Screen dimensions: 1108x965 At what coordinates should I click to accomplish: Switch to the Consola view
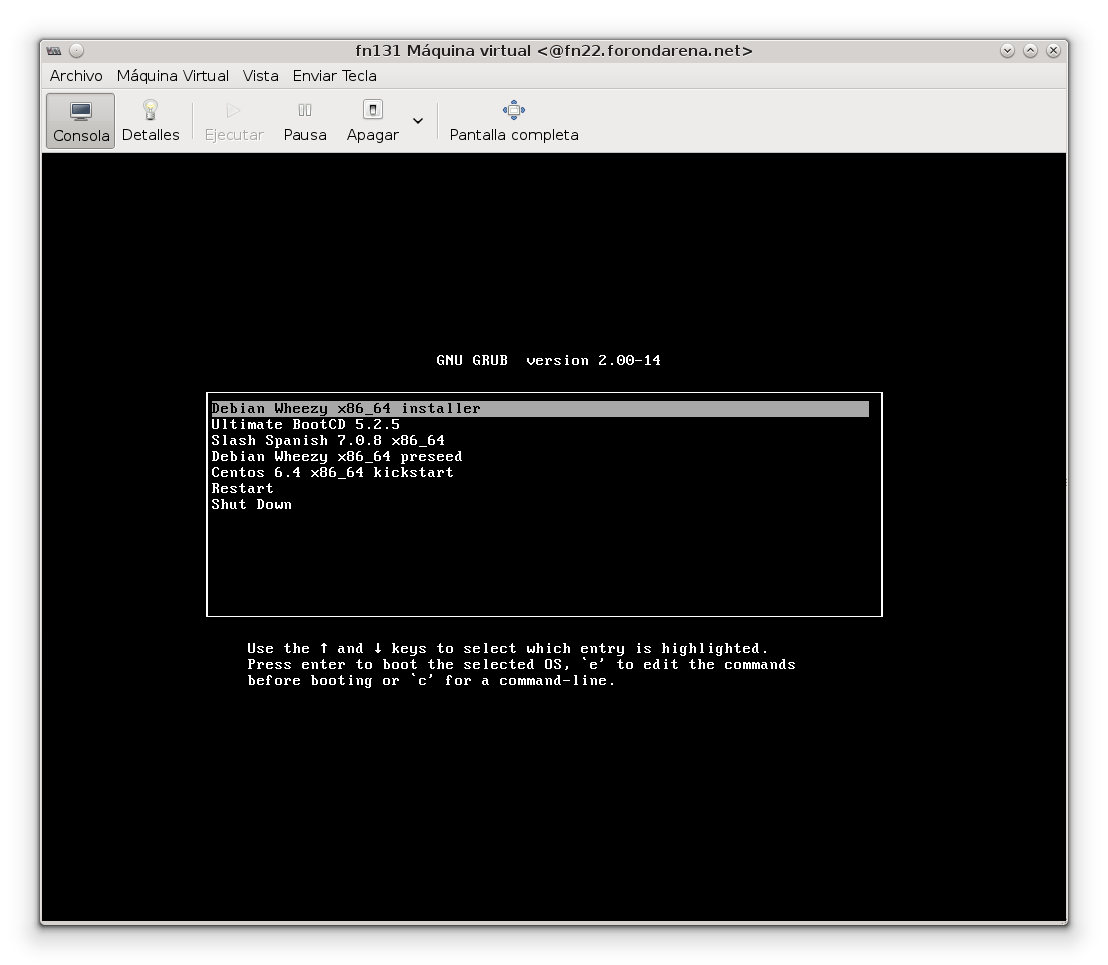point(81,121)
